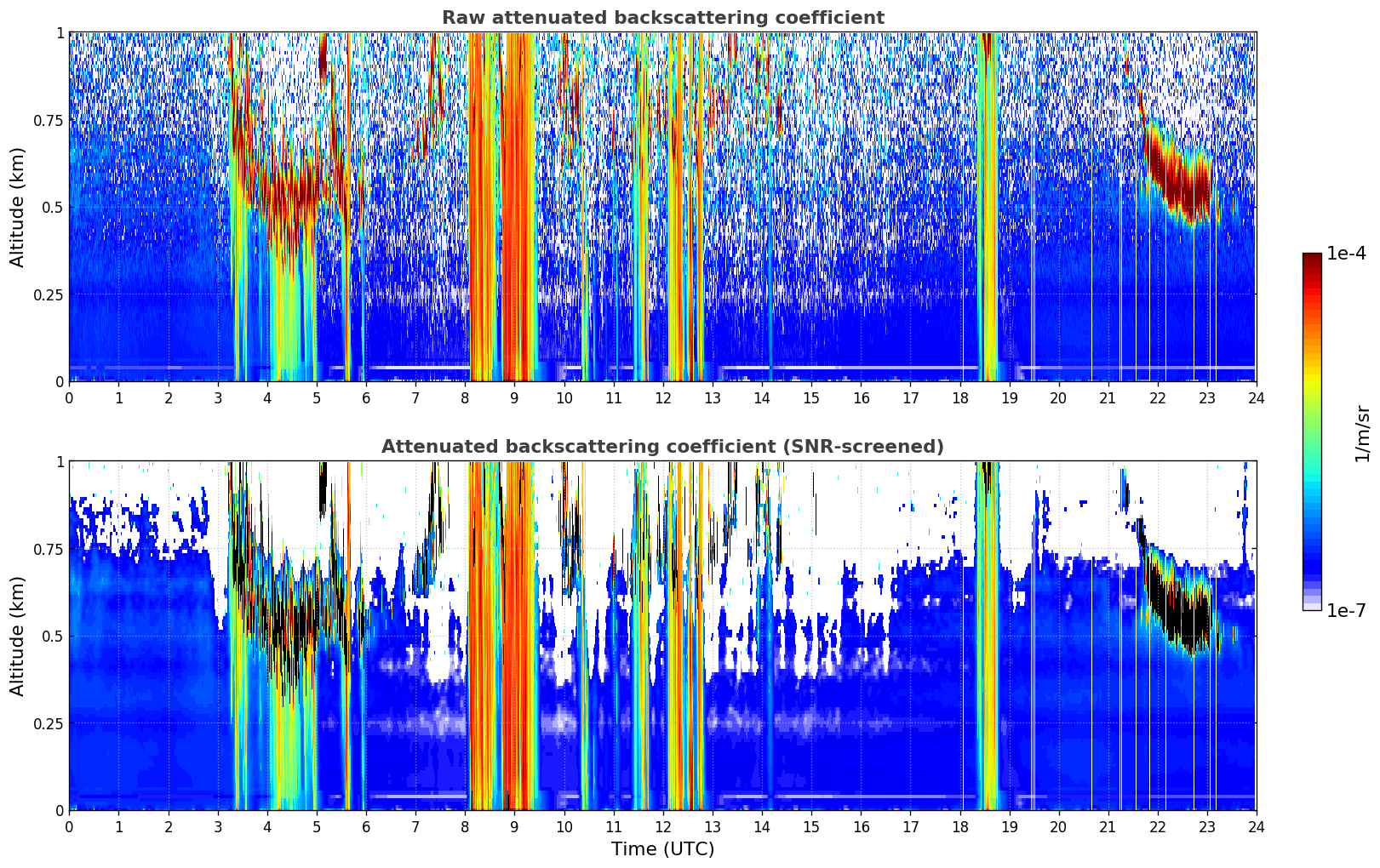Screen dimensions: 1380x868
Task: Click the top plot 'Altitude (km)' label
Action: (18, 207)
